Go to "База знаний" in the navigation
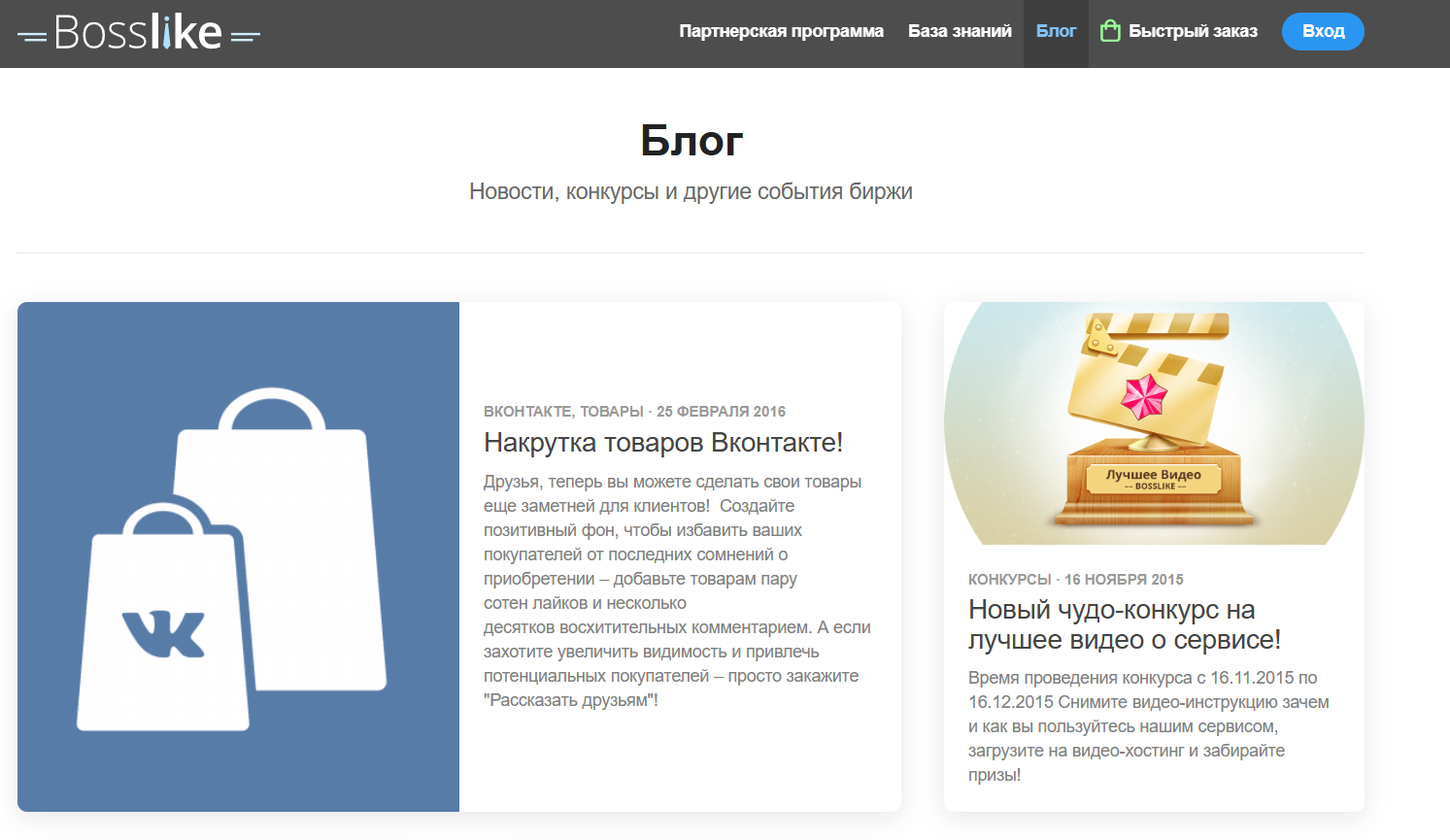1450x840 pixels. pyautogui.click(x=960, y=31)
